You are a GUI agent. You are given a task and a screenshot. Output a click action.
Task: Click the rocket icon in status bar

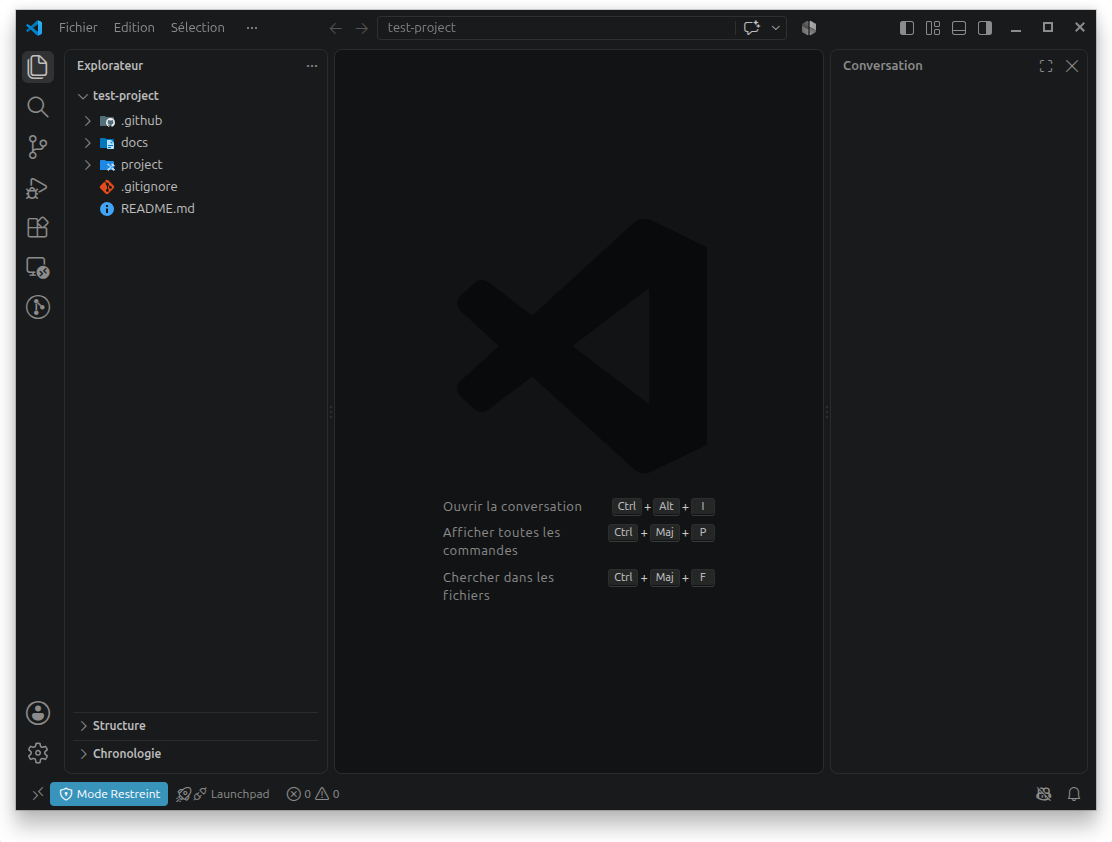click(184, 794)
